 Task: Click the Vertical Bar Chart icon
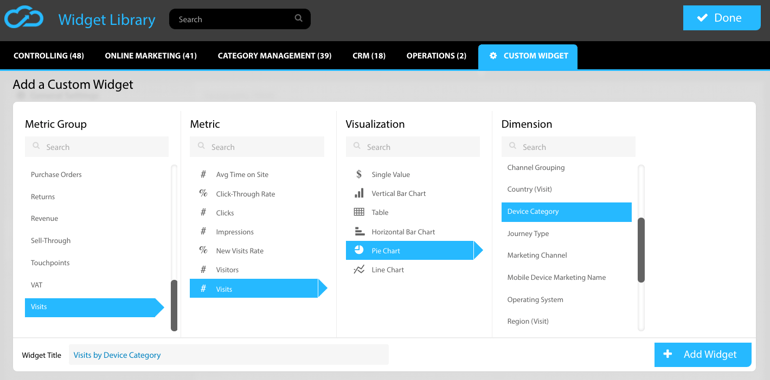point(359,193)
